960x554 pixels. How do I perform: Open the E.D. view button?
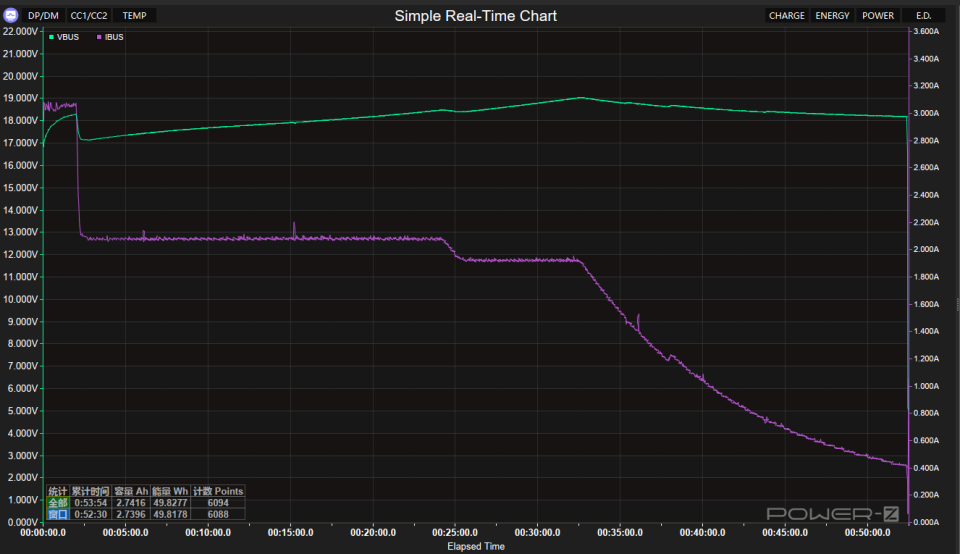coord(923,15)
